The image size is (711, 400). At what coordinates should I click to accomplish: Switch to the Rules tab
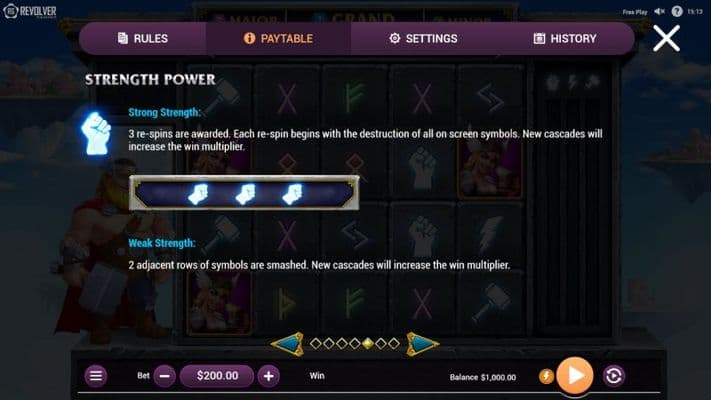(143, 39)
